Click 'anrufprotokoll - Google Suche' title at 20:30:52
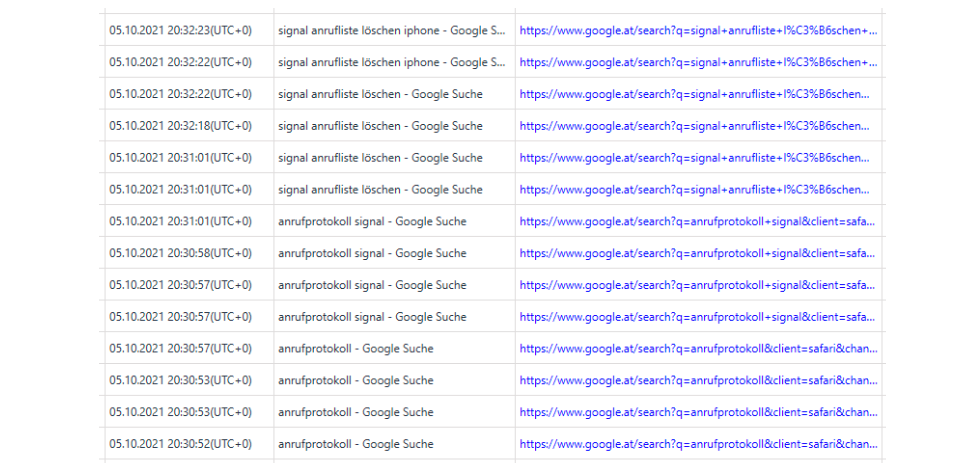The width and height of the screenshot is (974, 470). coord(355,444)
